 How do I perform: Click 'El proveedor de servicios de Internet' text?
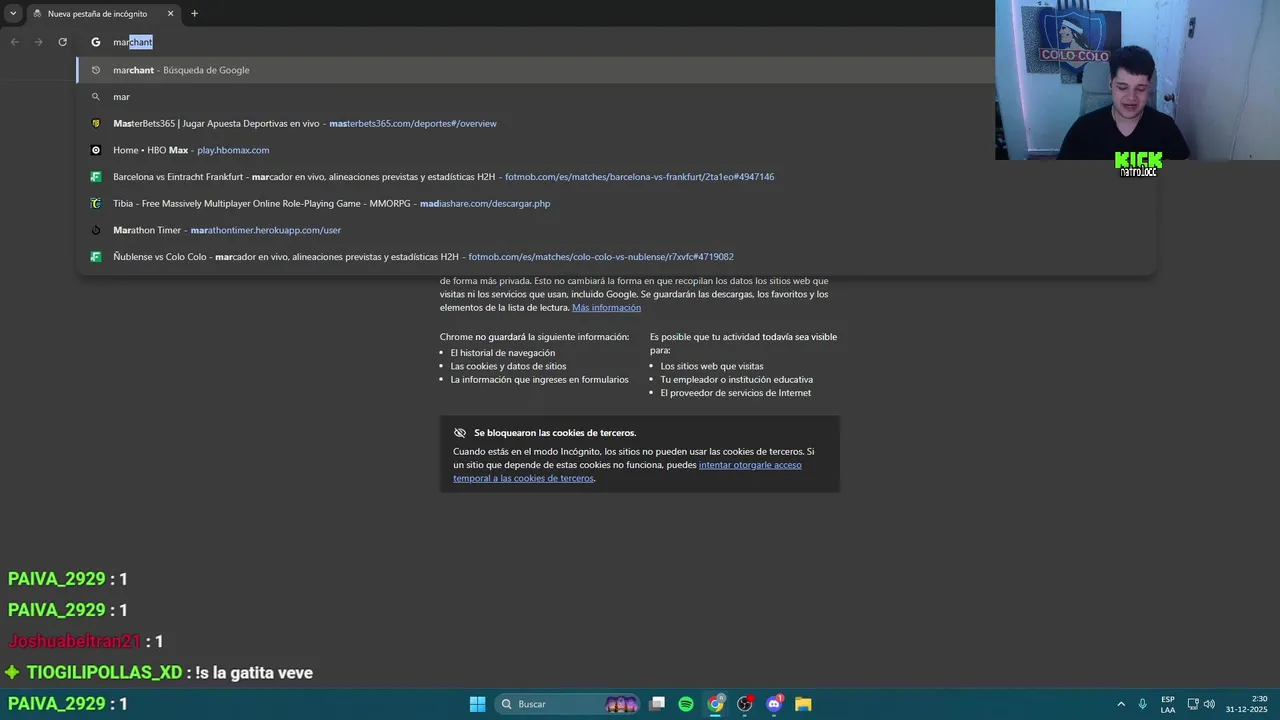736,393
